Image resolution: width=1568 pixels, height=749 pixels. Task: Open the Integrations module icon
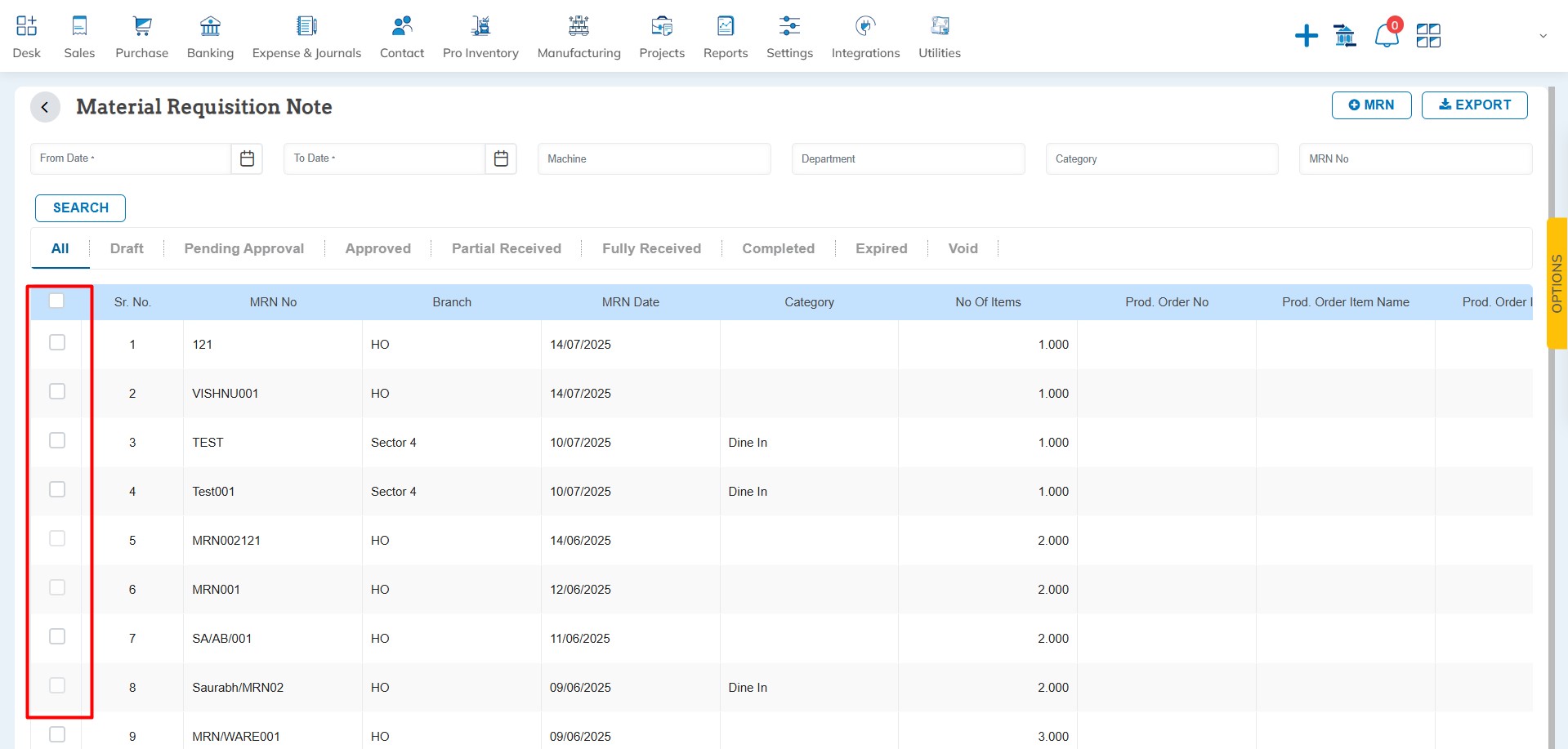[x=865, y=26]
